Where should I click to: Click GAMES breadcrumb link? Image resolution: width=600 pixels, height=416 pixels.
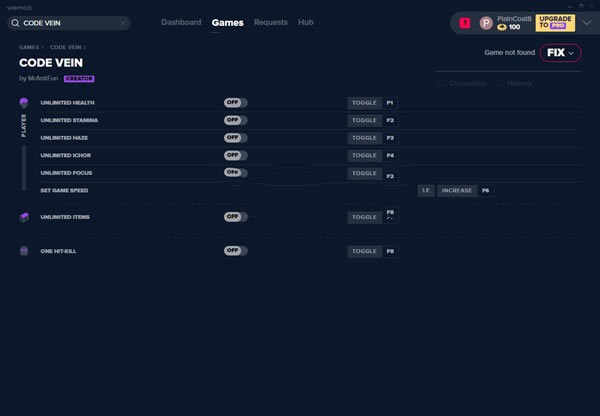(x=29, y=47)
